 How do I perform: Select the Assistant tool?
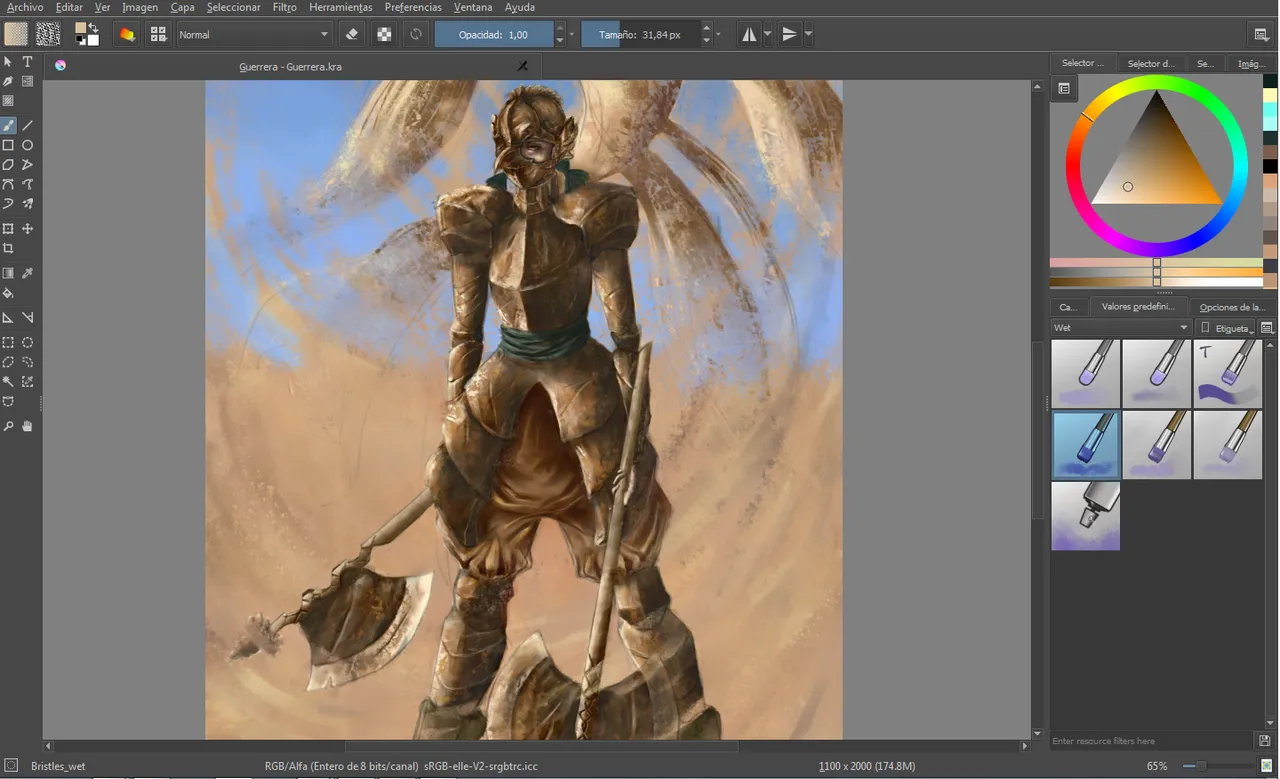coord(8,318)
